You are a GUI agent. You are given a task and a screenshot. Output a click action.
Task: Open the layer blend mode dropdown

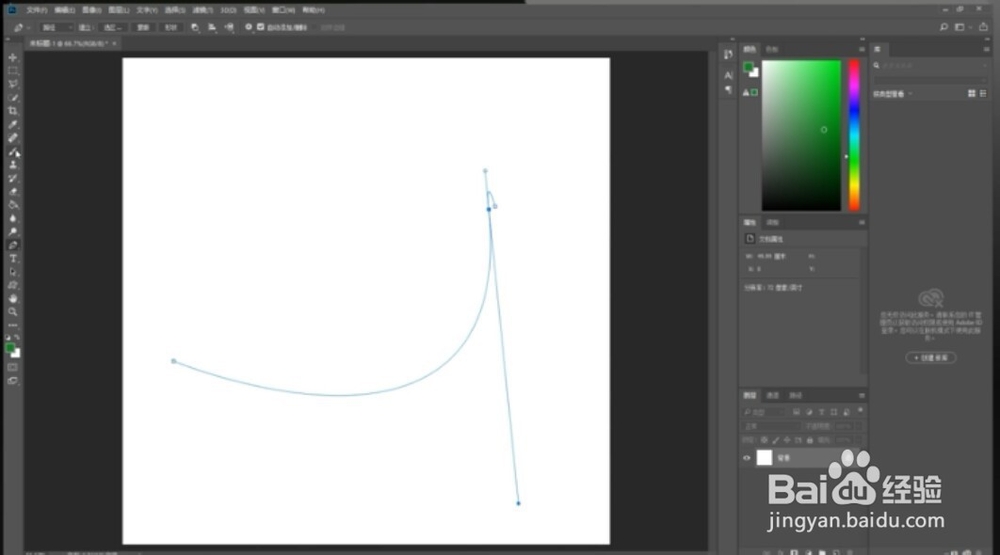click(x=770, y=426)
